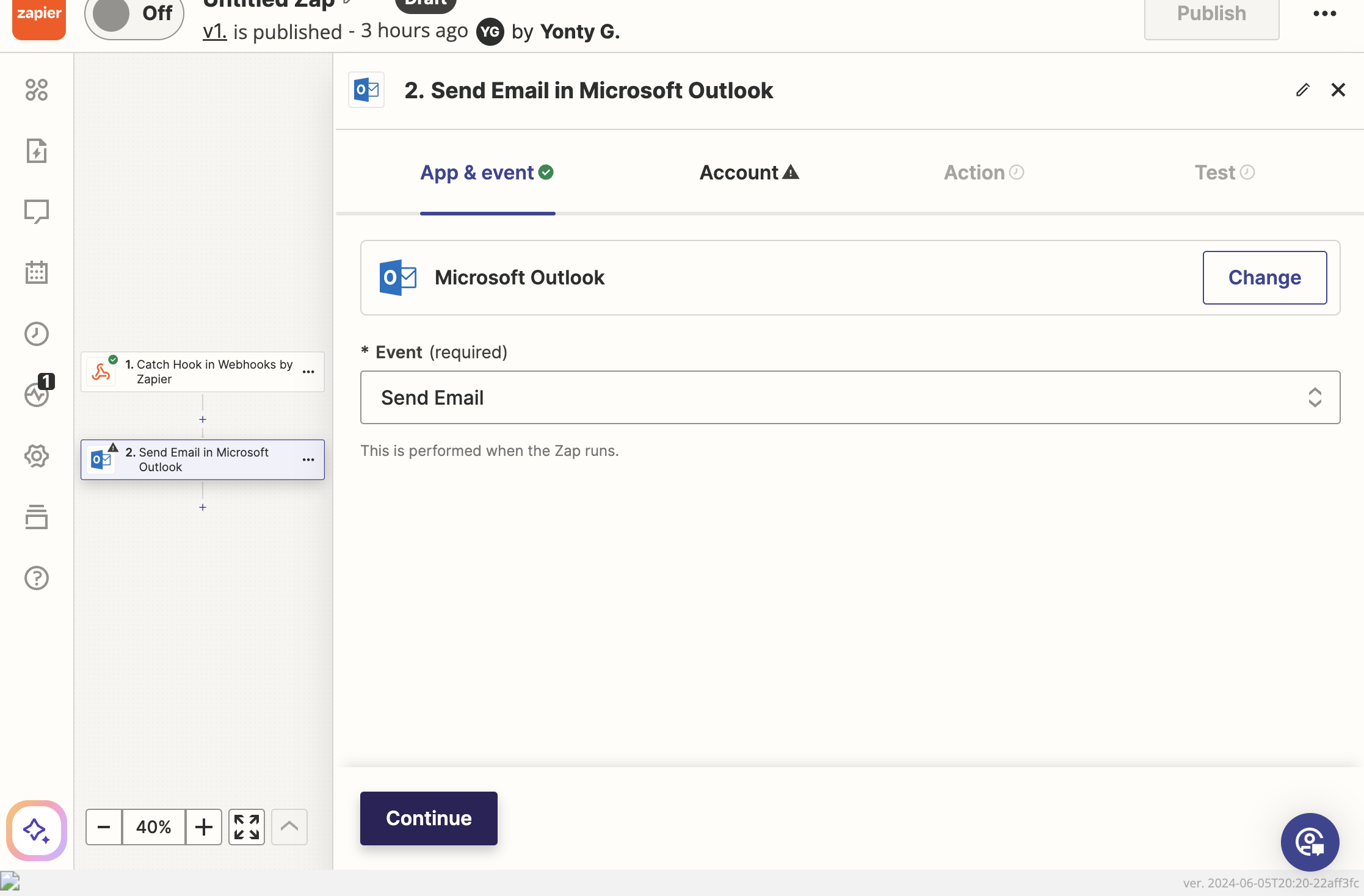
Task: Click the YG user avatar
Action: (x=490, y=32)
